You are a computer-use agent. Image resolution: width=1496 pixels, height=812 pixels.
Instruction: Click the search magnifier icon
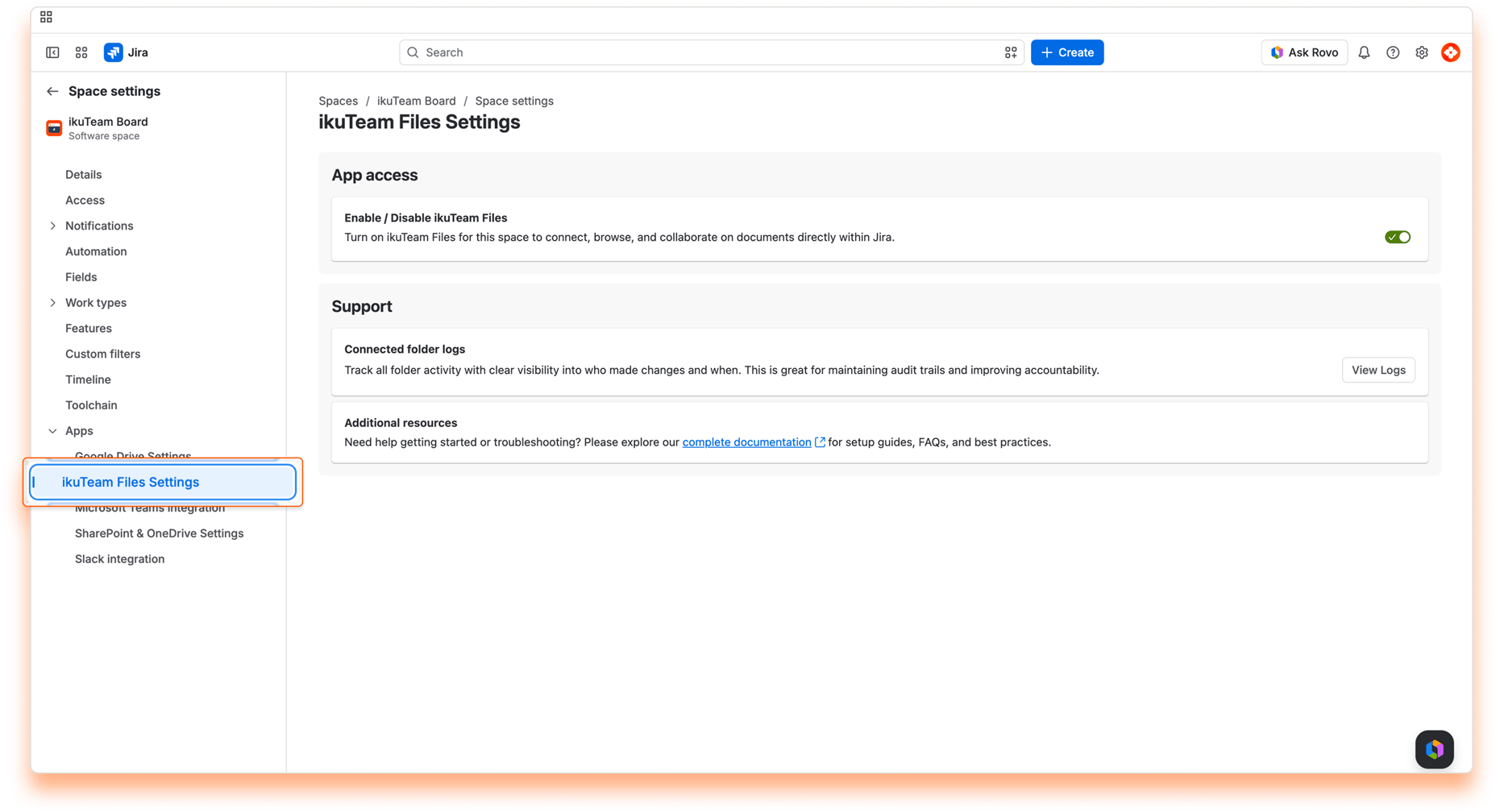(x=413, y=52)
